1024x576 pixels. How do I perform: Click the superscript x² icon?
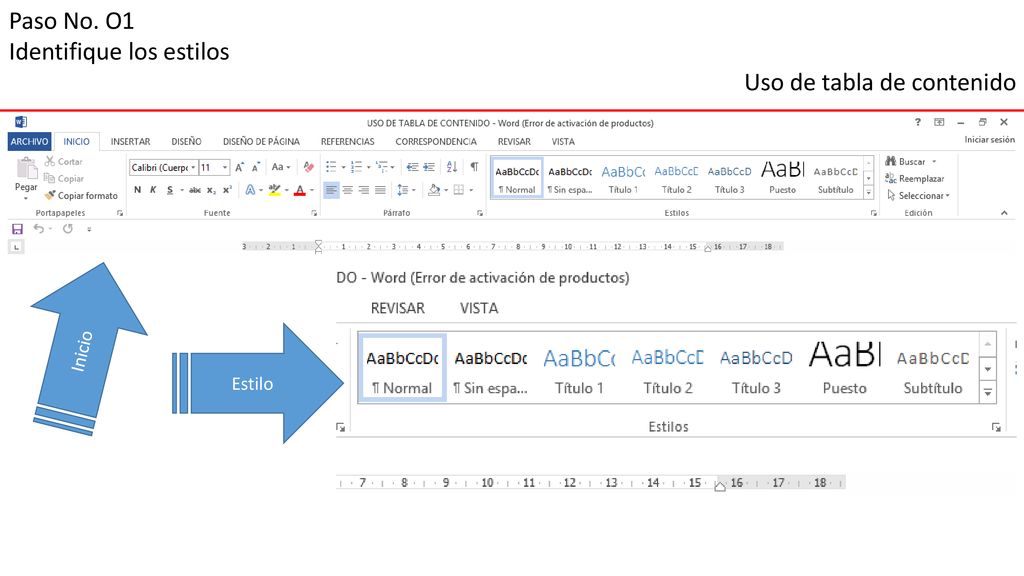[227, 190]
